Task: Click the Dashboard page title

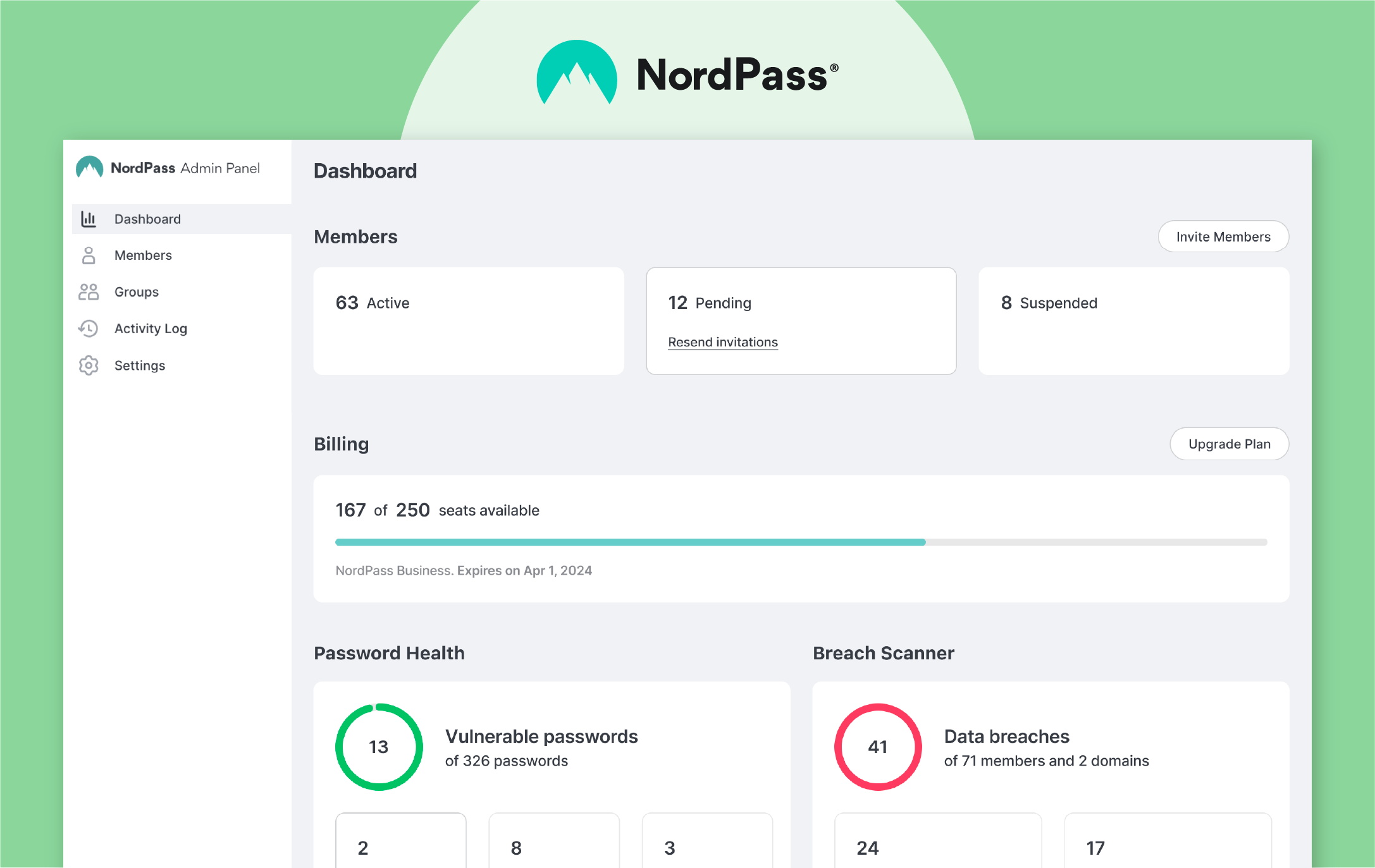Action: [365, 171]
